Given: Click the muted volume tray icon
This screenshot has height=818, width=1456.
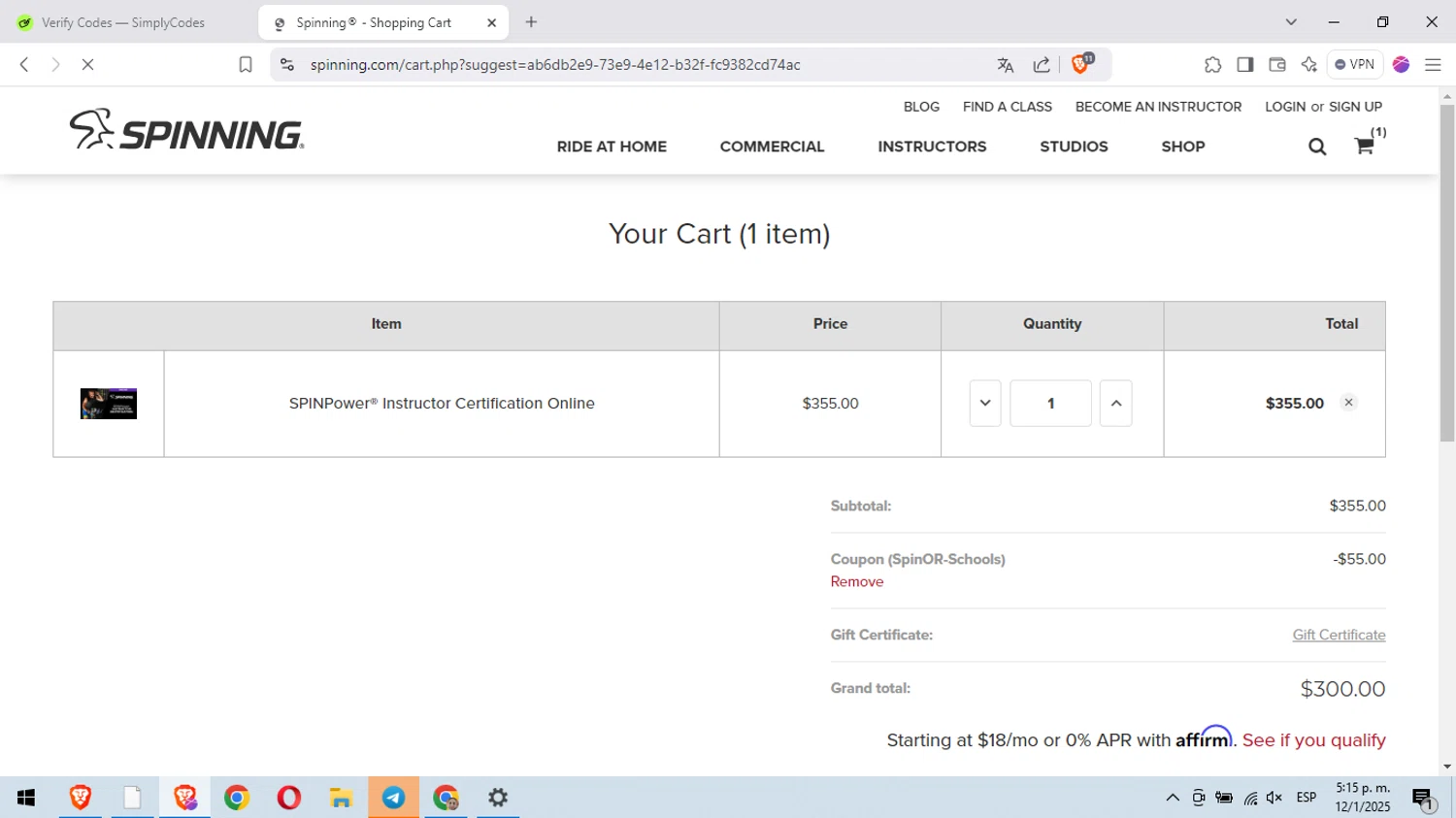Looking at the screenshot, I should 1274,798.
